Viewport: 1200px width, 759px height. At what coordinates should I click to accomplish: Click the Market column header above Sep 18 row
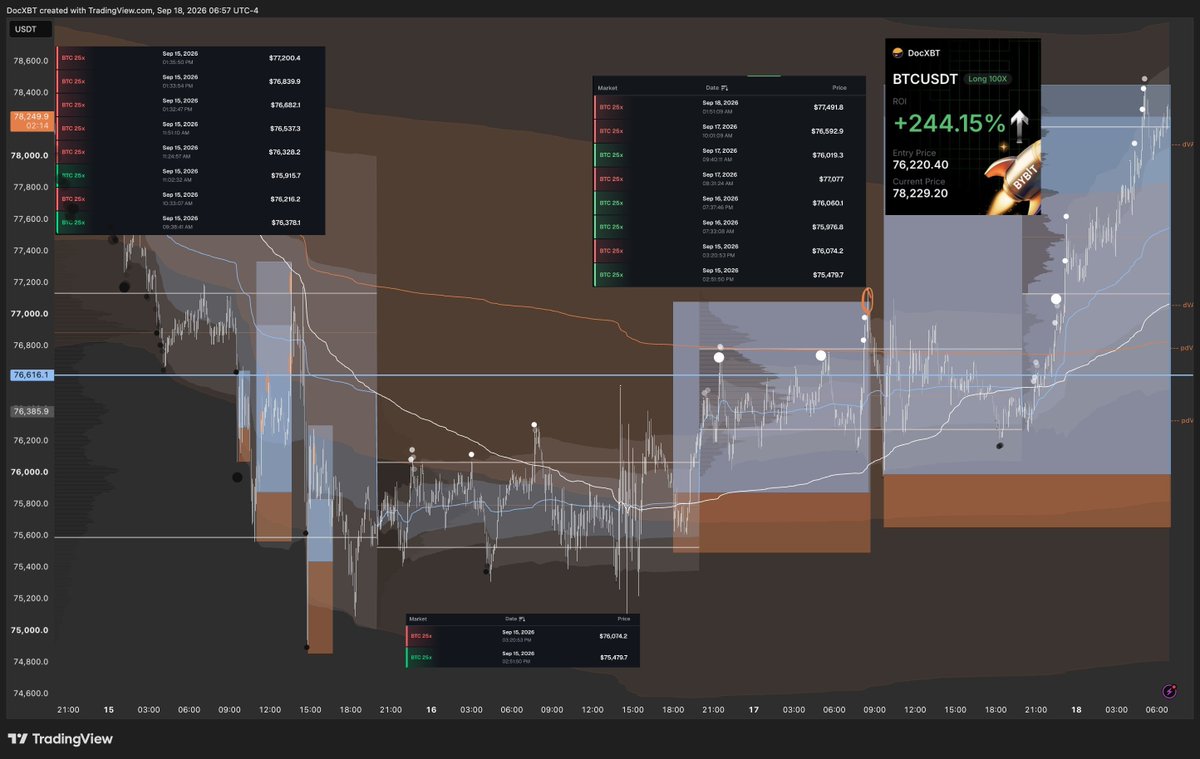(x=607, y=88)
